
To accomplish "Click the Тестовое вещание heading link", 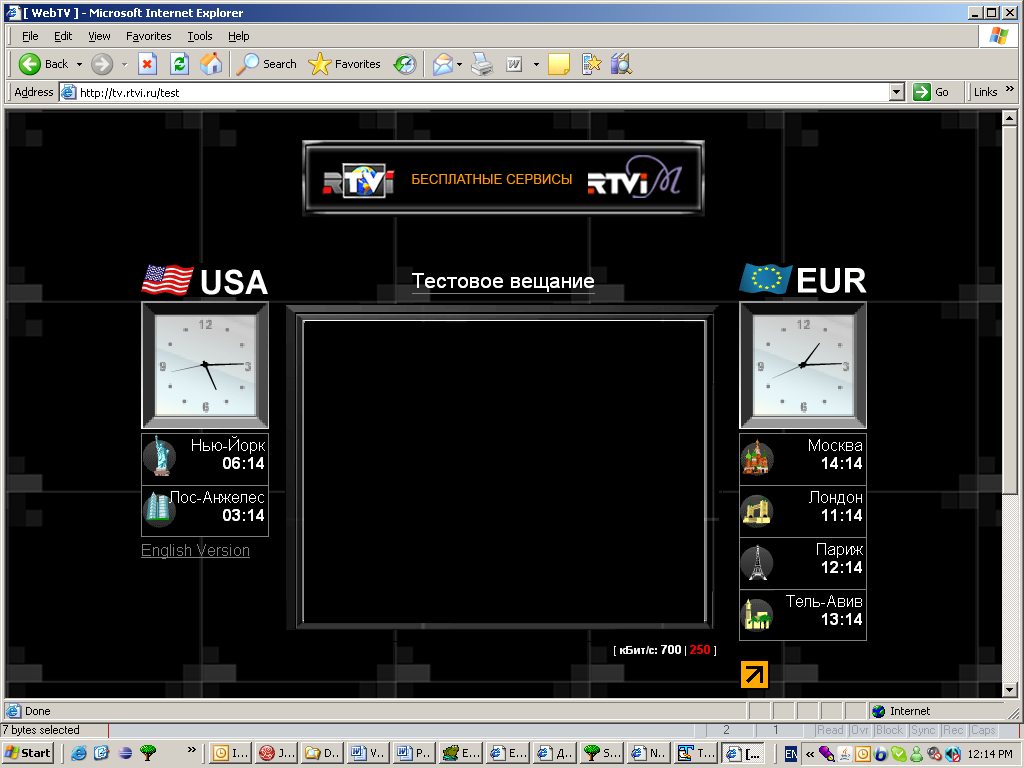I will pos(503,281).
